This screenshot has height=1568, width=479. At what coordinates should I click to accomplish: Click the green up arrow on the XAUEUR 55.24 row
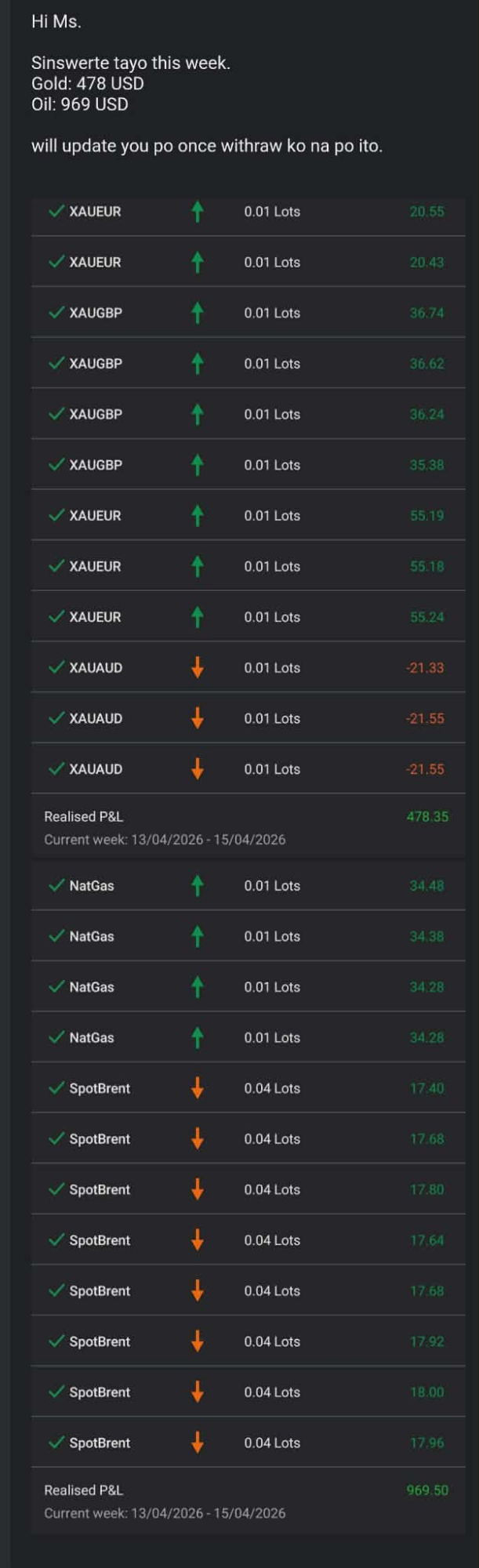click(x=198, y=617)
